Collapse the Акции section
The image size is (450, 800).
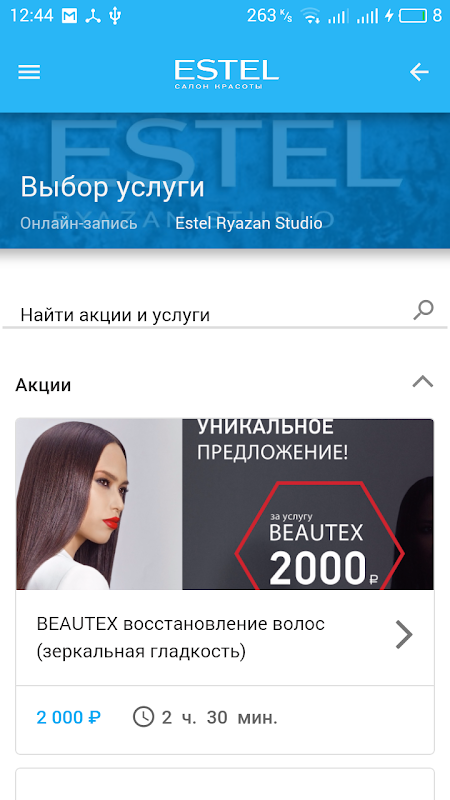click(422, 382)
